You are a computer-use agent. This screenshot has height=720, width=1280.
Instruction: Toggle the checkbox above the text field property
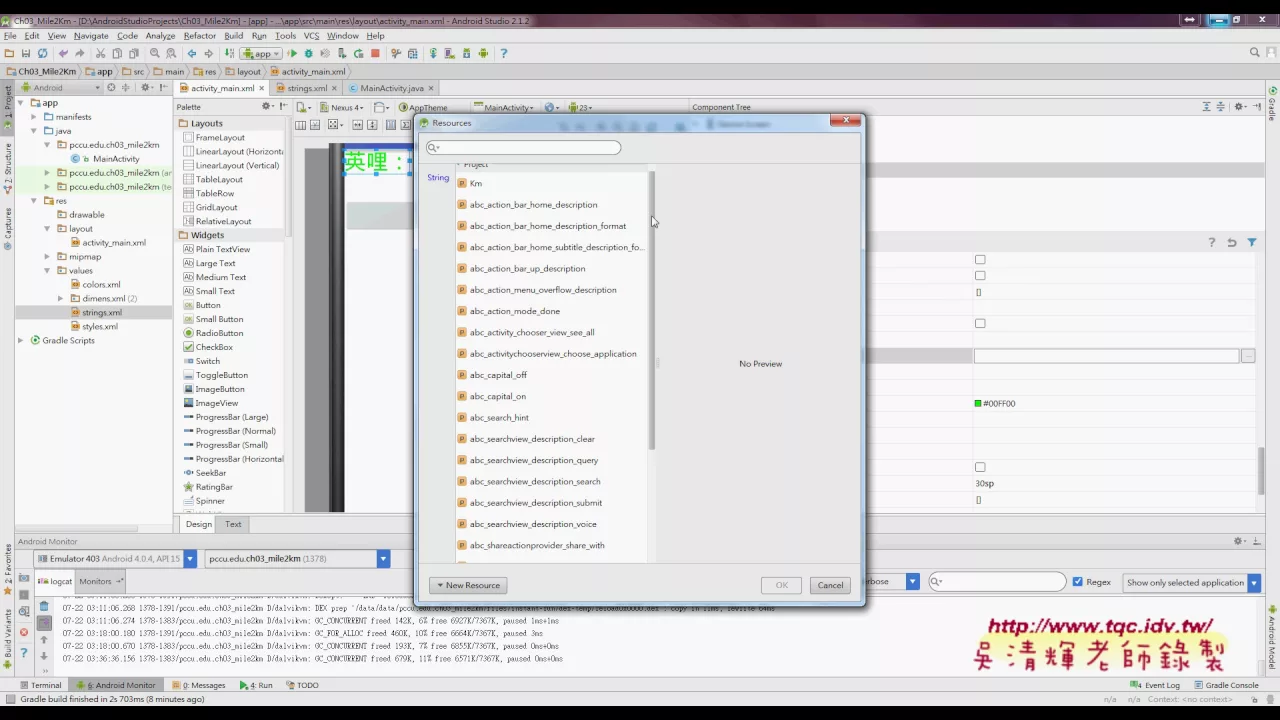(980, 324)
